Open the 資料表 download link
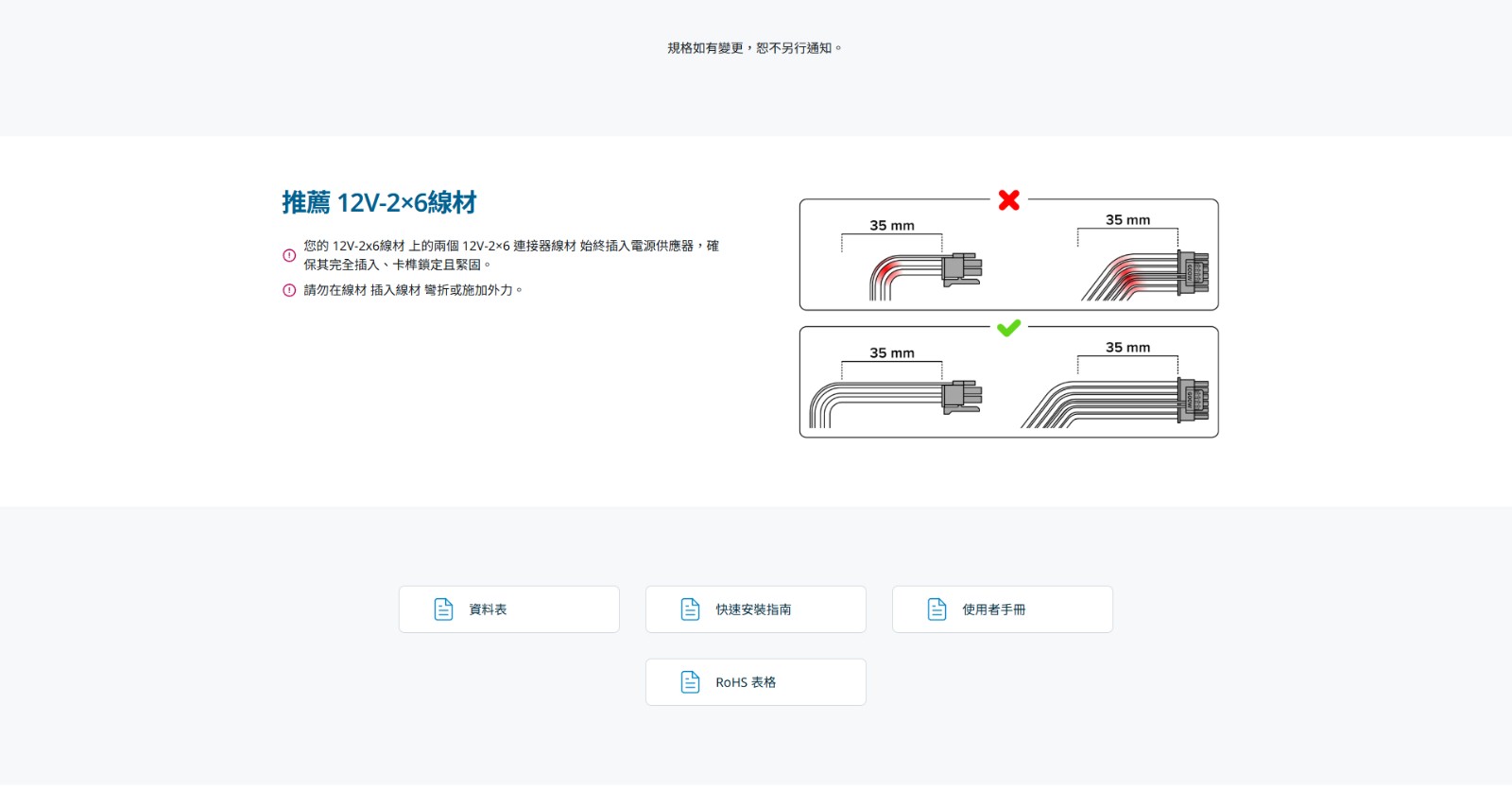Image resolution: width=1512 pixels, height=790 pixels. tap(509, 610)
